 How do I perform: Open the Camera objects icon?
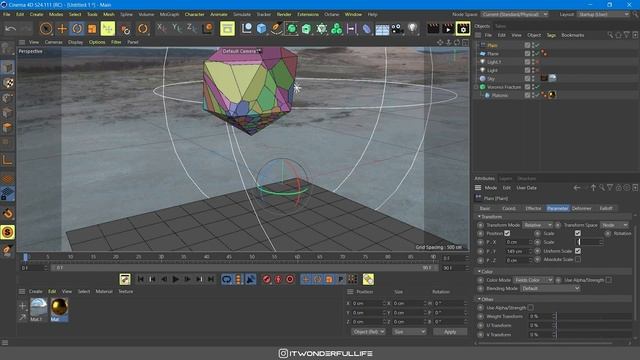point(397,29)
